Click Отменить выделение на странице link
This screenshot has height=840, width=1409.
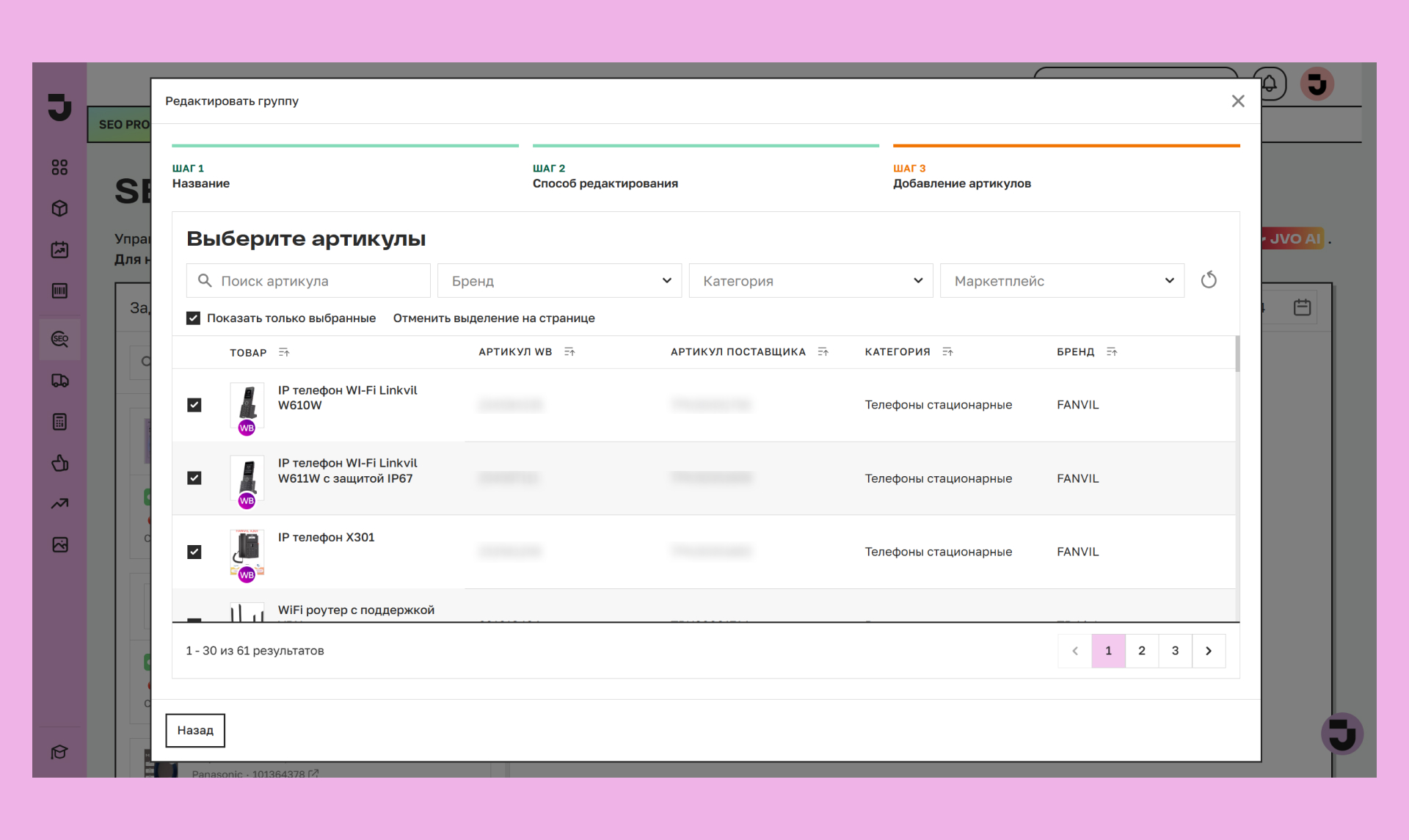(494, 318)
